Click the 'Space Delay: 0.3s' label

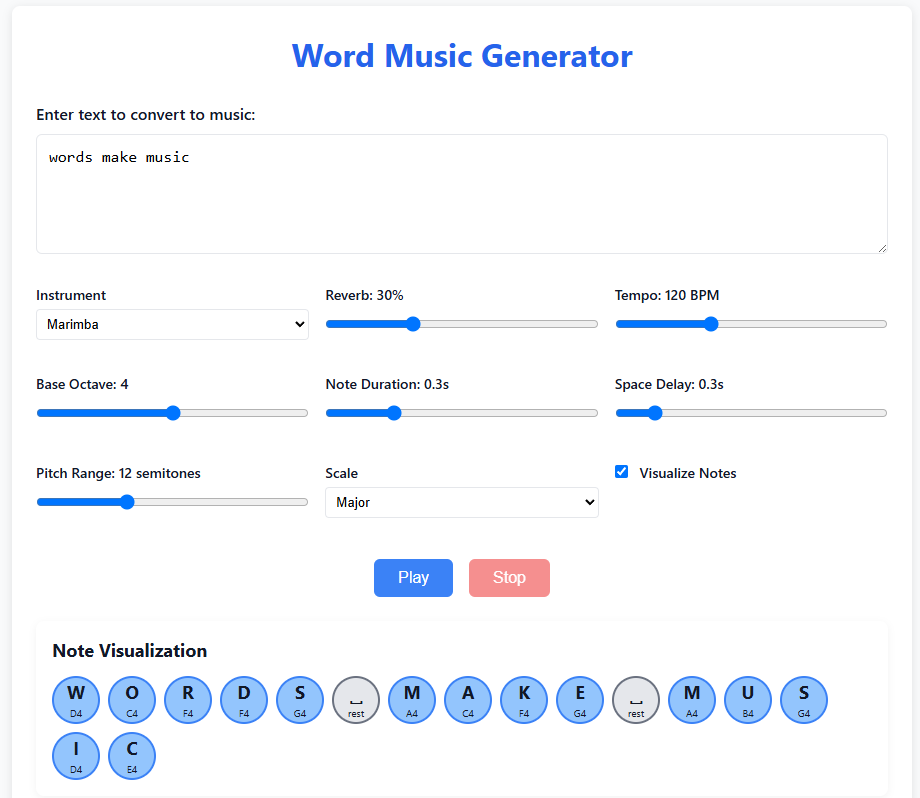tap(669, 384)
